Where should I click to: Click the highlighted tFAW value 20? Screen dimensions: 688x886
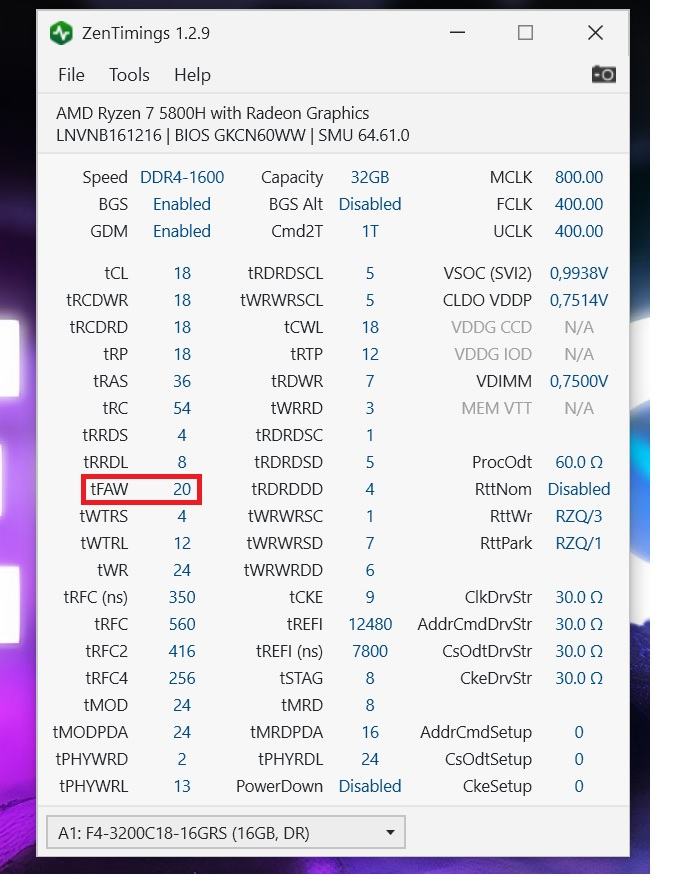(182, 489)
